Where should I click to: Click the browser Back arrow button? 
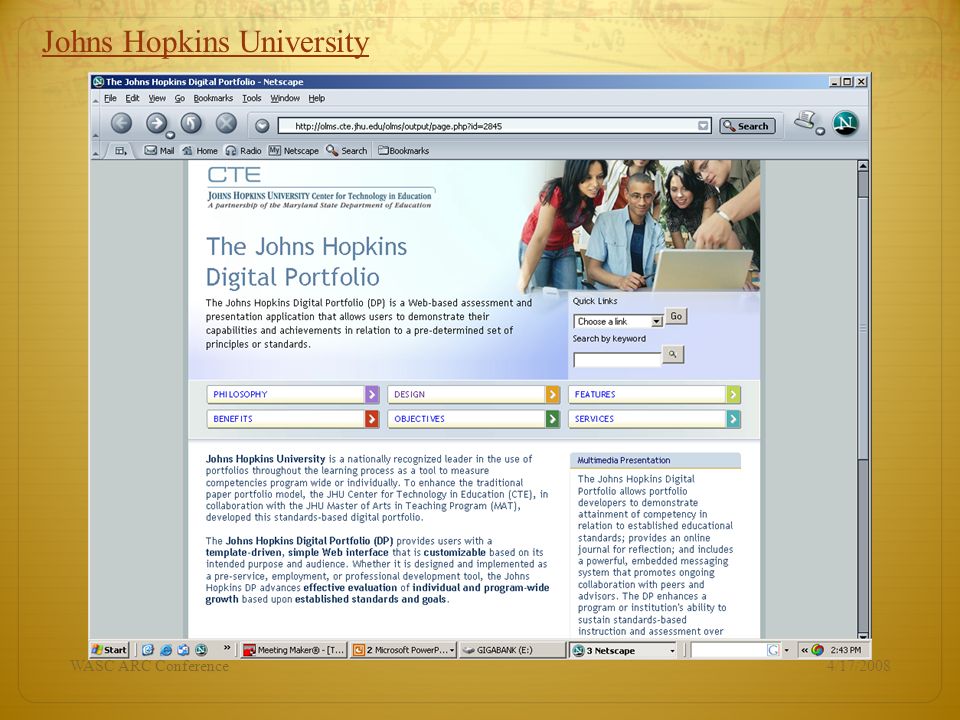pyautogui.click(x=121, y=124)
